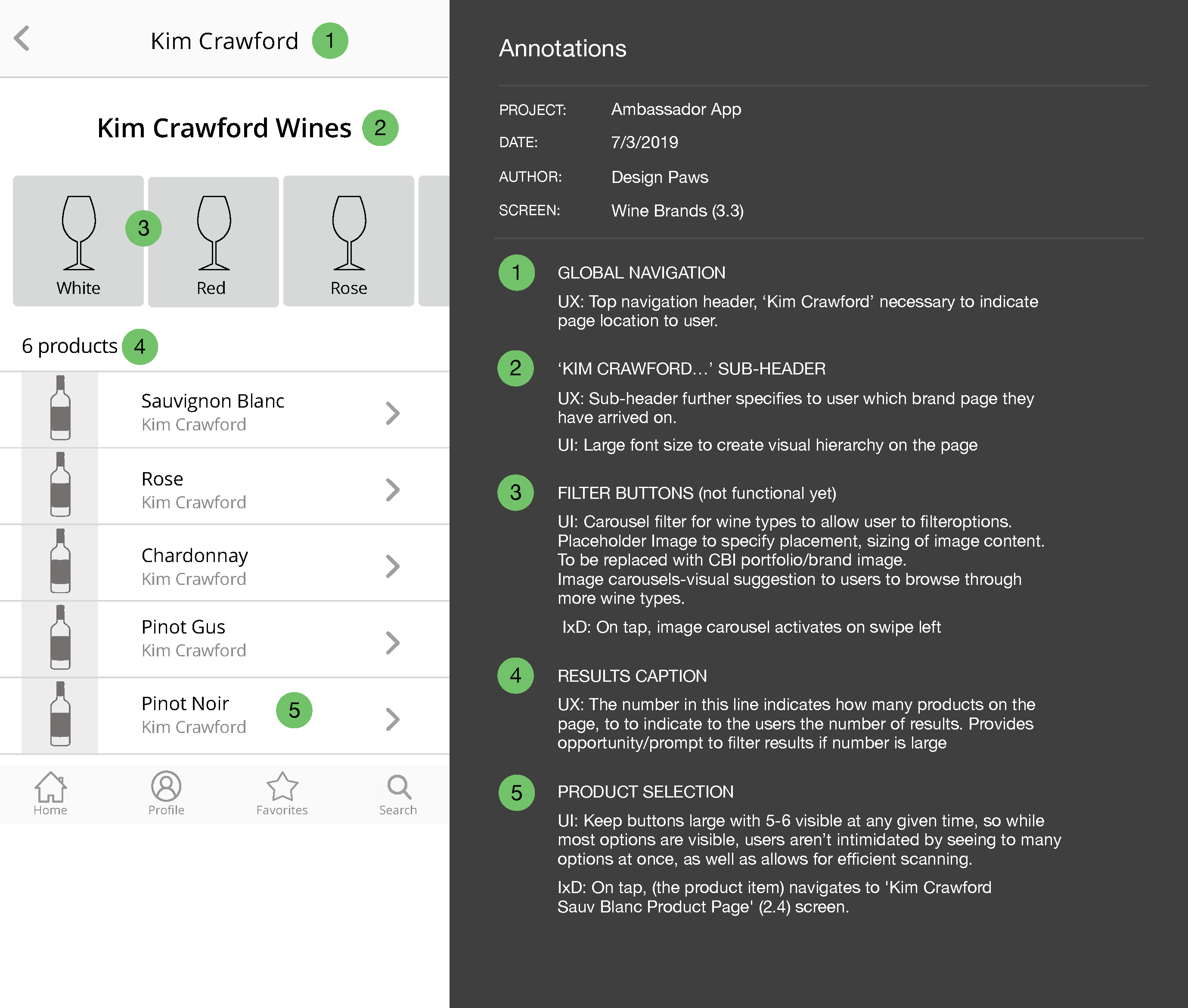Select the Chardonnay product name

click(194, 556)
